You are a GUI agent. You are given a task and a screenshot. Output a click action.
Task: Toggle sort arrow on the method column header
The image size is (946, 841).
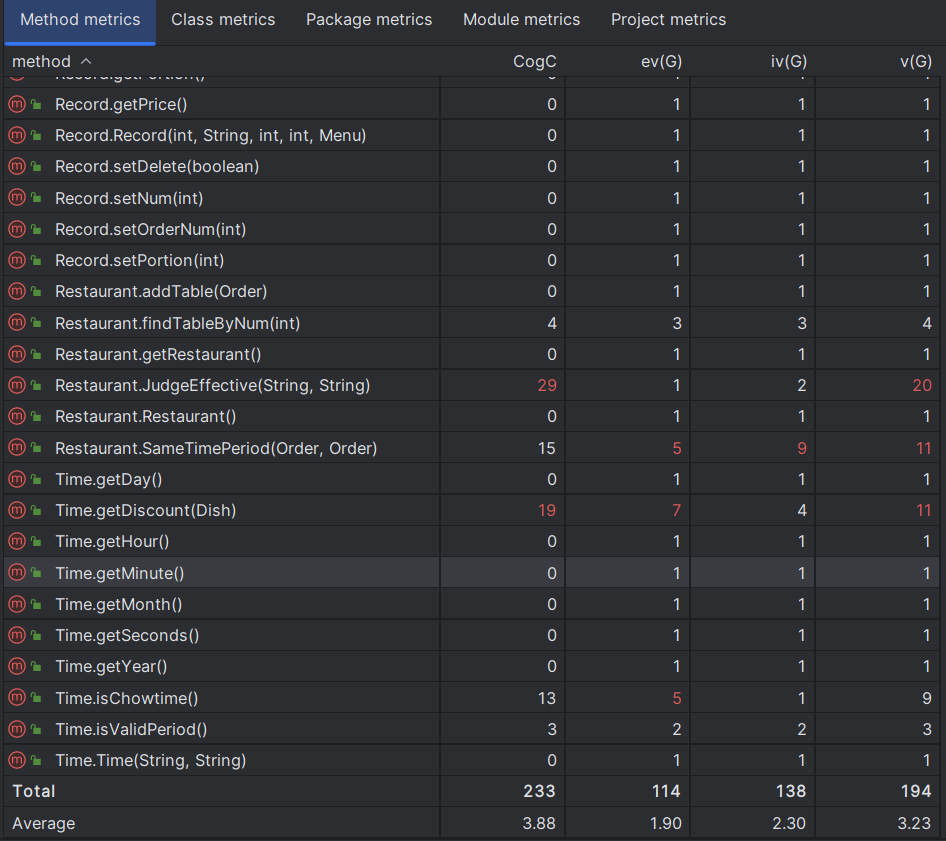(85, 62)
